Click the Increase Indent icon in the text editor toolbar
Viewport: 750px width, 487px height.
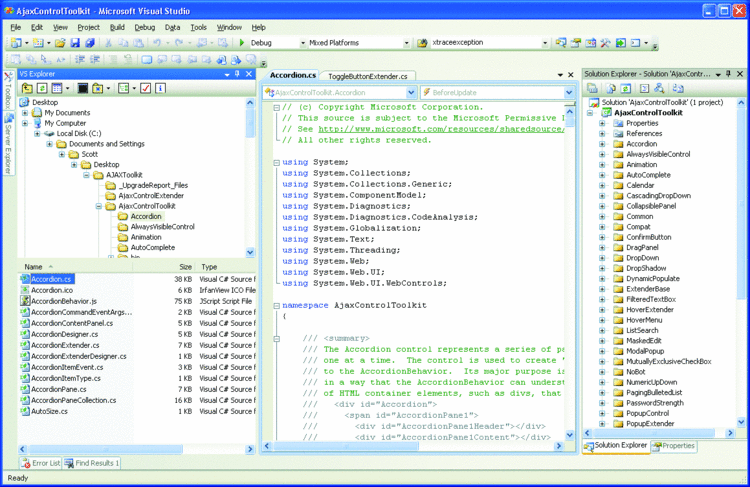point(95,59)
